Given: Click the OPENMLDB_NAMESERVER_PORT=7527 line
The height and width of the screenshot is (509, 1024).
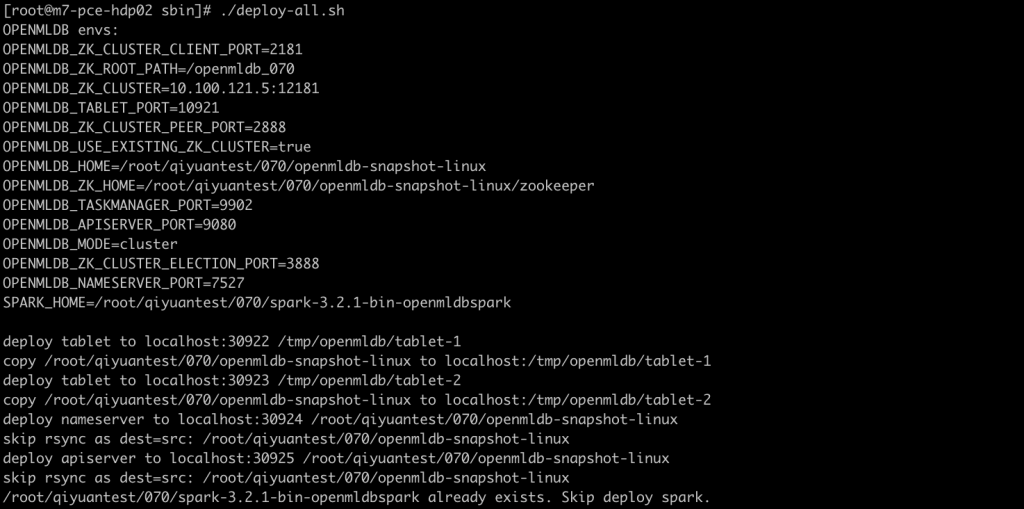Looking at the screenshot, I should [x=123, y=283].
